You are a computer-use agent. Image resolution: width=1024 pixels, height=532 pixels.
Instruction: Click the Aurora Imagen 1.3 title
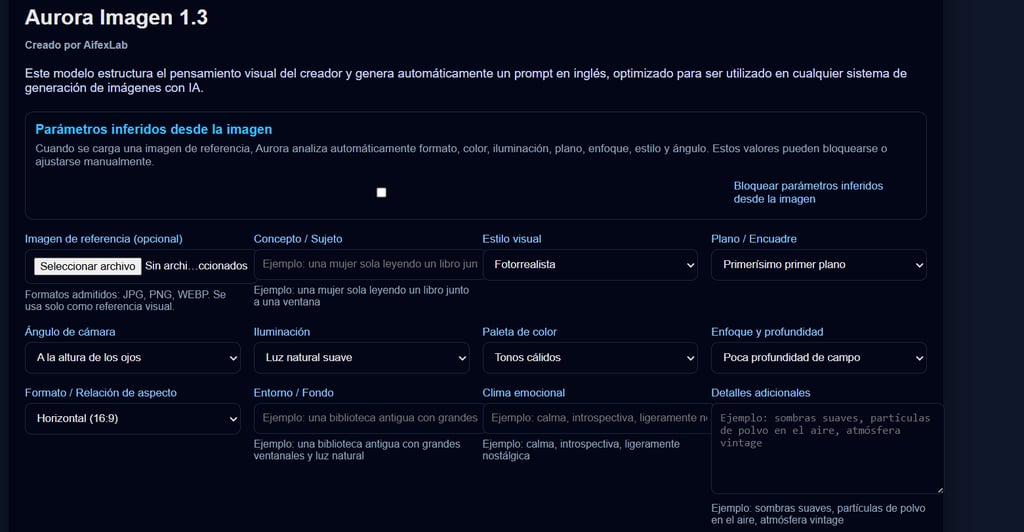point(116,17)
